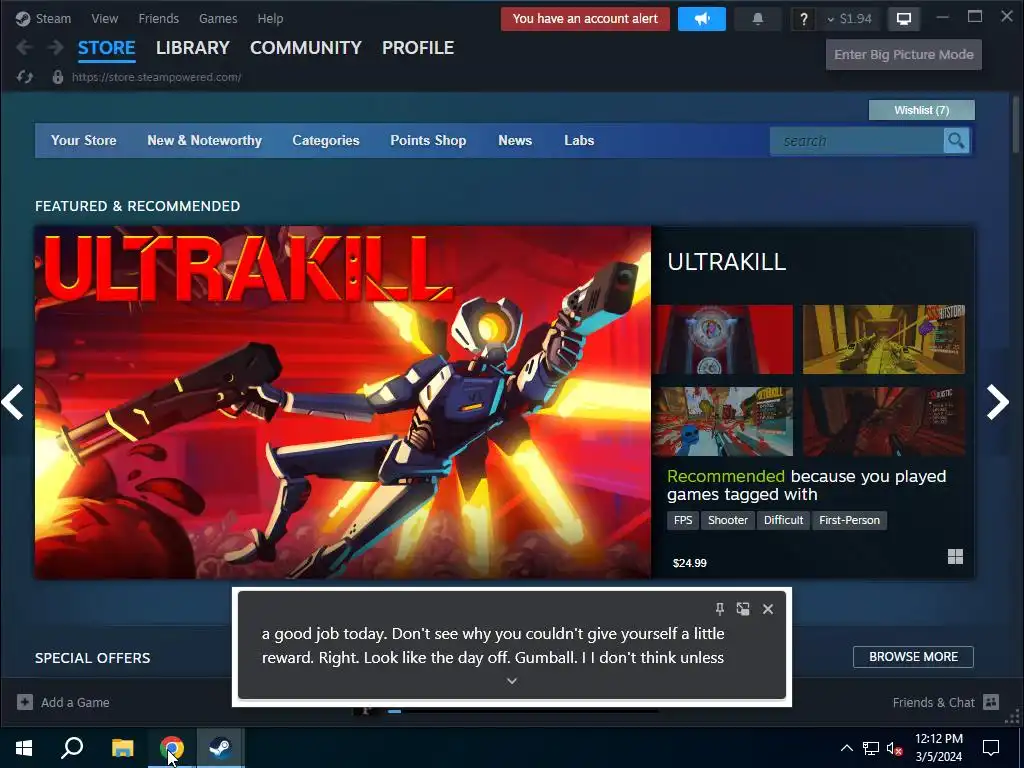Click the Steam taskbar icon

point(220,748)
